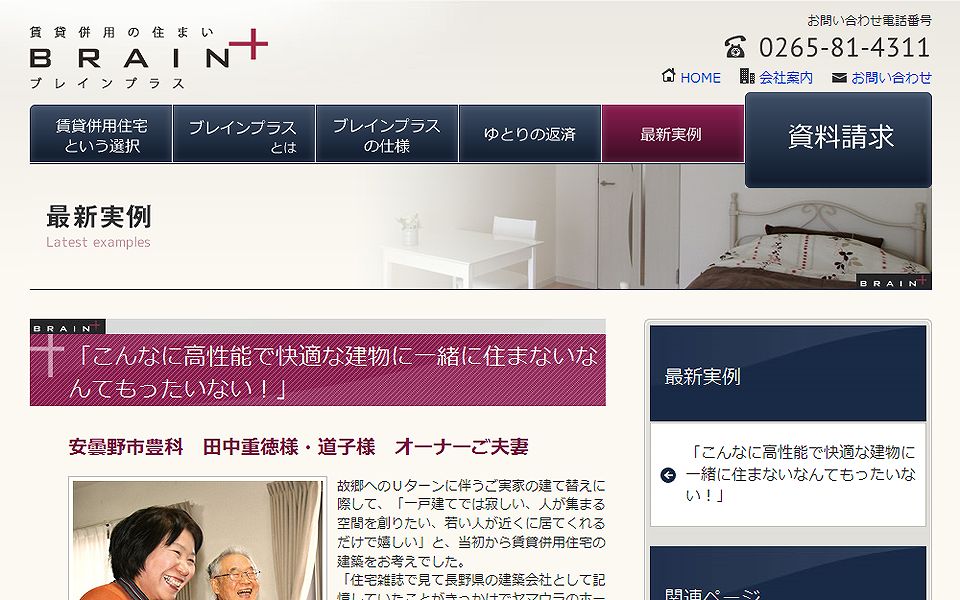Screen dimensions: 960x600
Task: Open the sidebar article link about 高性能で快適な建物
Action: (x=800, y=474)
